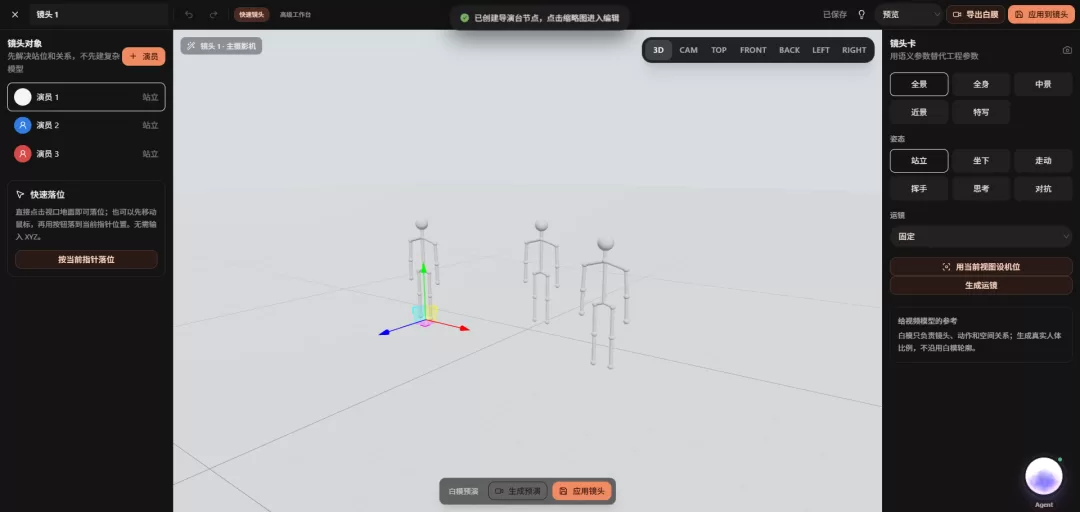Click the 生成预演 button in bottom bar
This screenshot has height=512, width=1080.
point(518,491)
